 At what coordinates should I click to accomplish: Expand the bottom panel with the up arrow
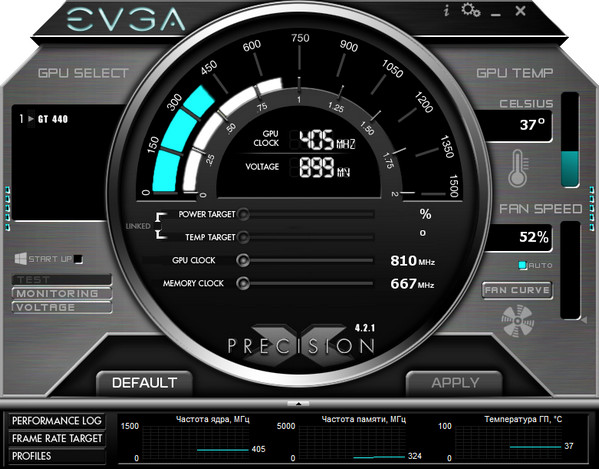coord(298,403)
